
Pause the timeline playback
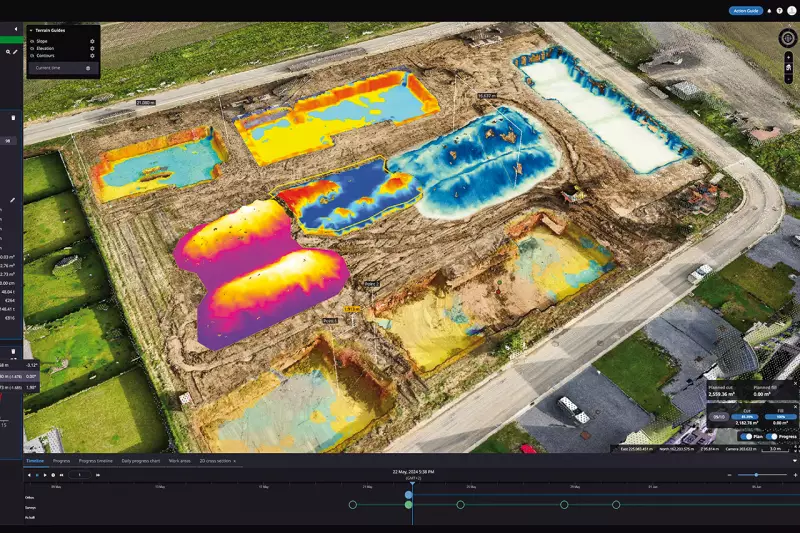(37, 475)
